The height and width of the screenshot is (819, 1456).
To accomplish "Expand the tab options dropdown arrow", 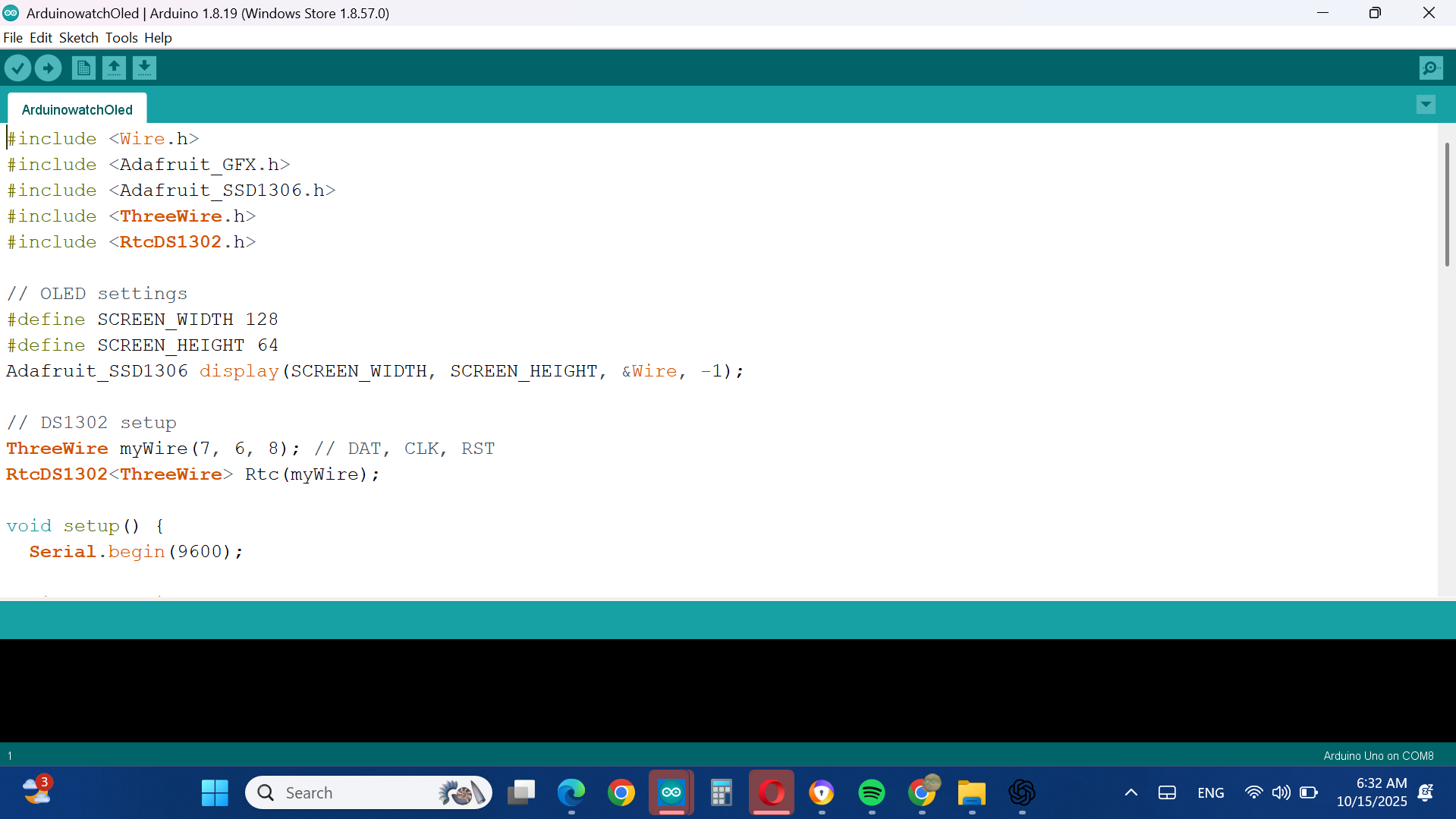I will [1426, 105].
